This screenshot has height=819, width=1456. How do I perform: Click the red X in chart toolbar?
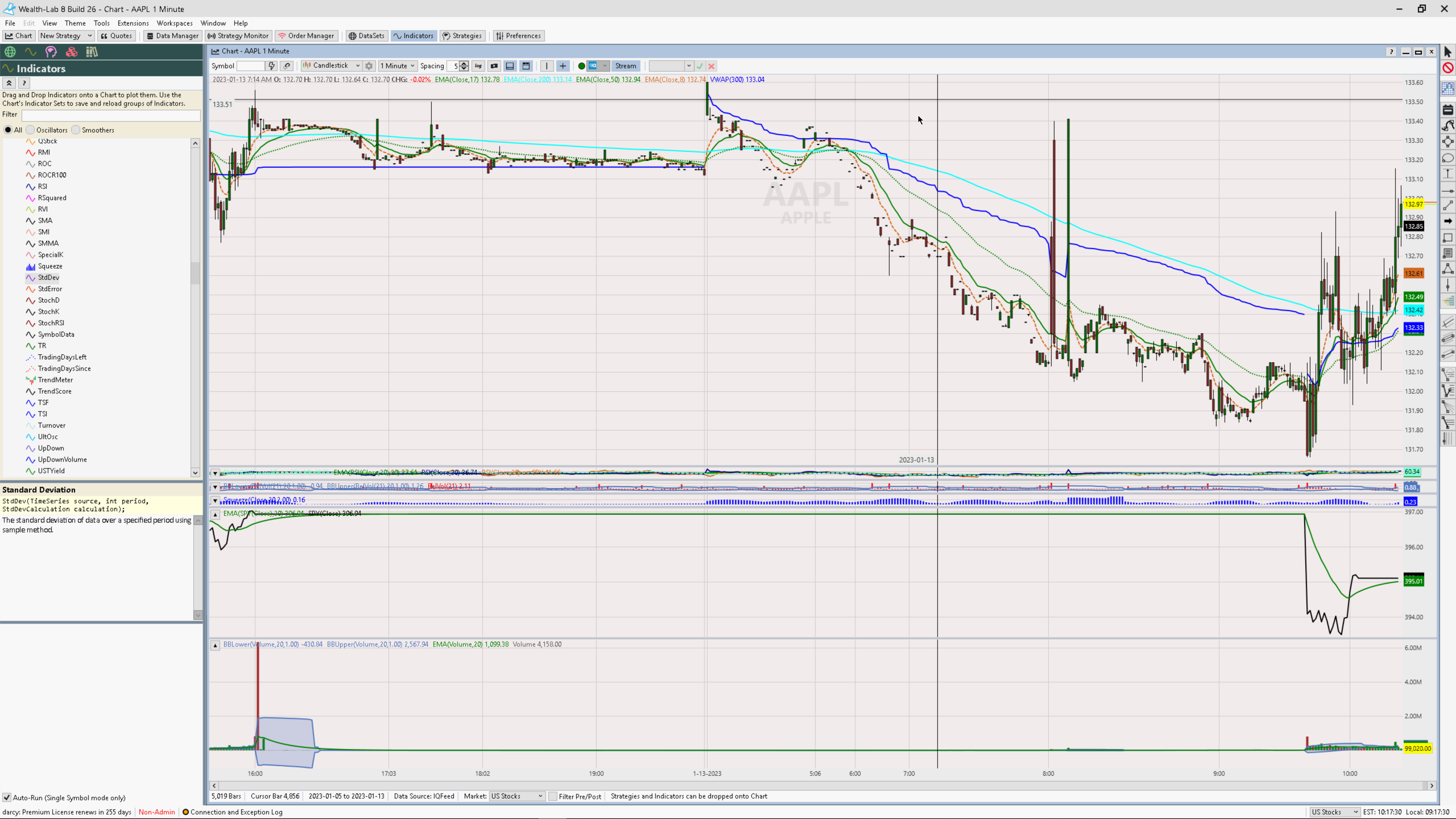click(x=712, y=66)
